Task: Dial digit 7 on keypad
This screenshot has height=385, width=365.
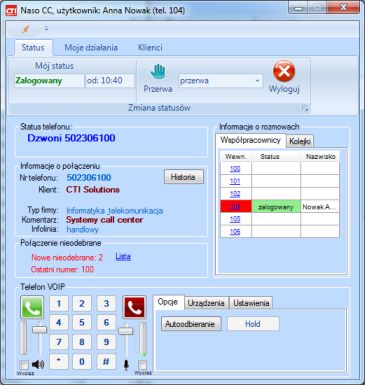Action: [x=59, y=342]
